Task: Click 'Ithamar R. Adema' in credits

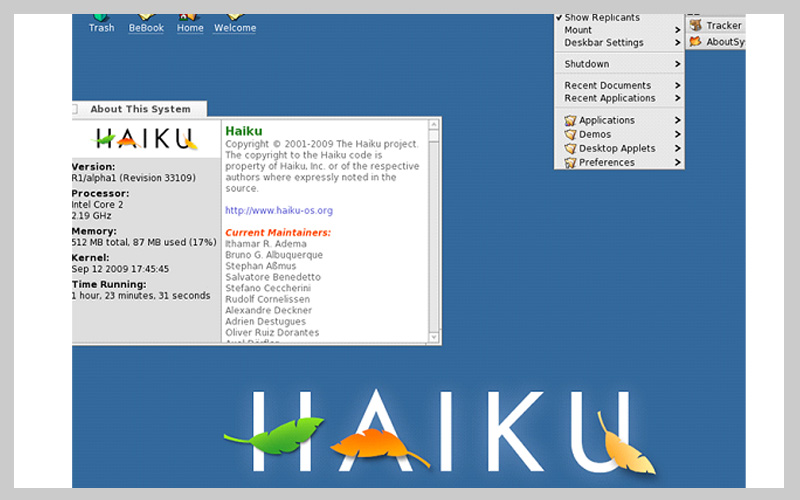Action: click(266, 244)
